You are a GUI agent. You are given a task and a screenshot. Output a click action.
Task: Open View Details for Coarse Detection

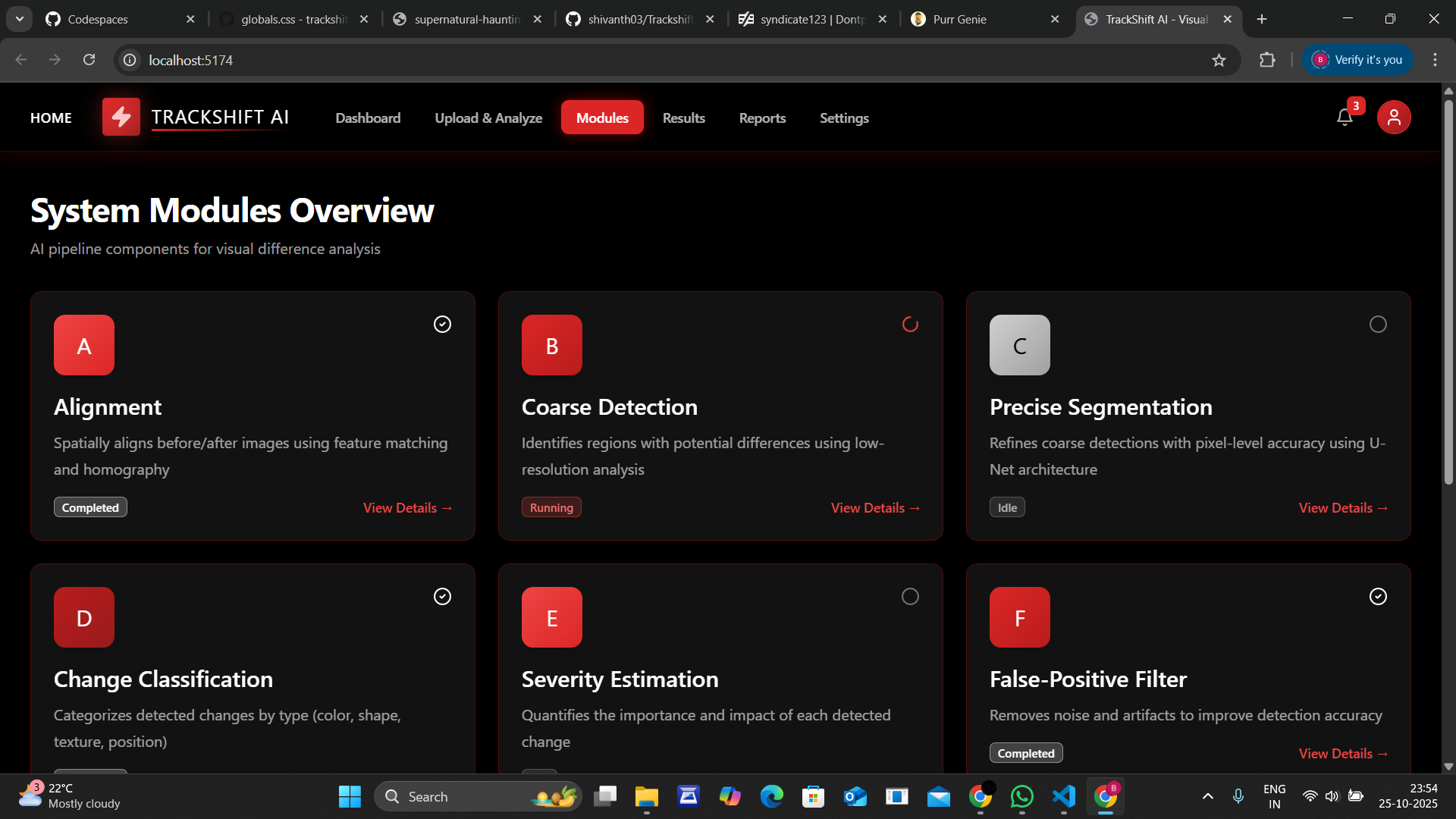click(x=875, y=508)
